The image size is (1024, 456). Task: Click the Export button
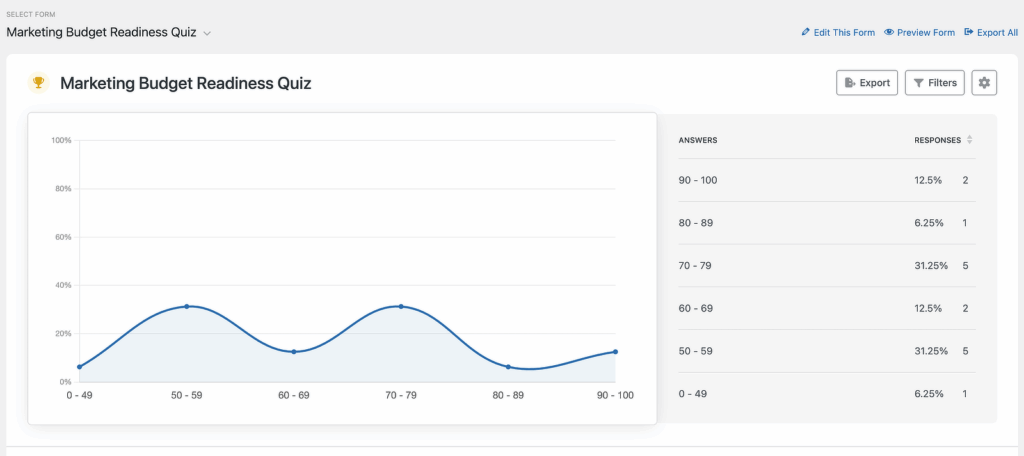(866, 83)
